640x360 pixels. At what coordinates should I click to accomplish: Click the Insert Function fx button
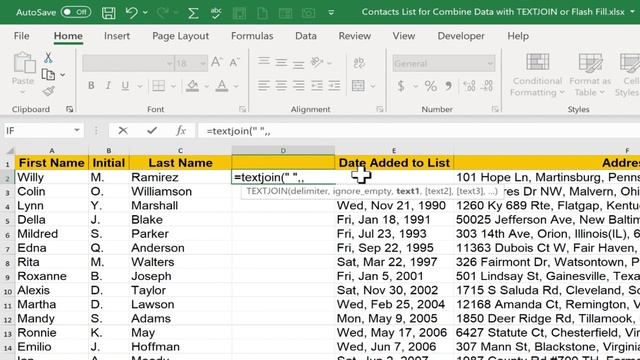[181, 131]
